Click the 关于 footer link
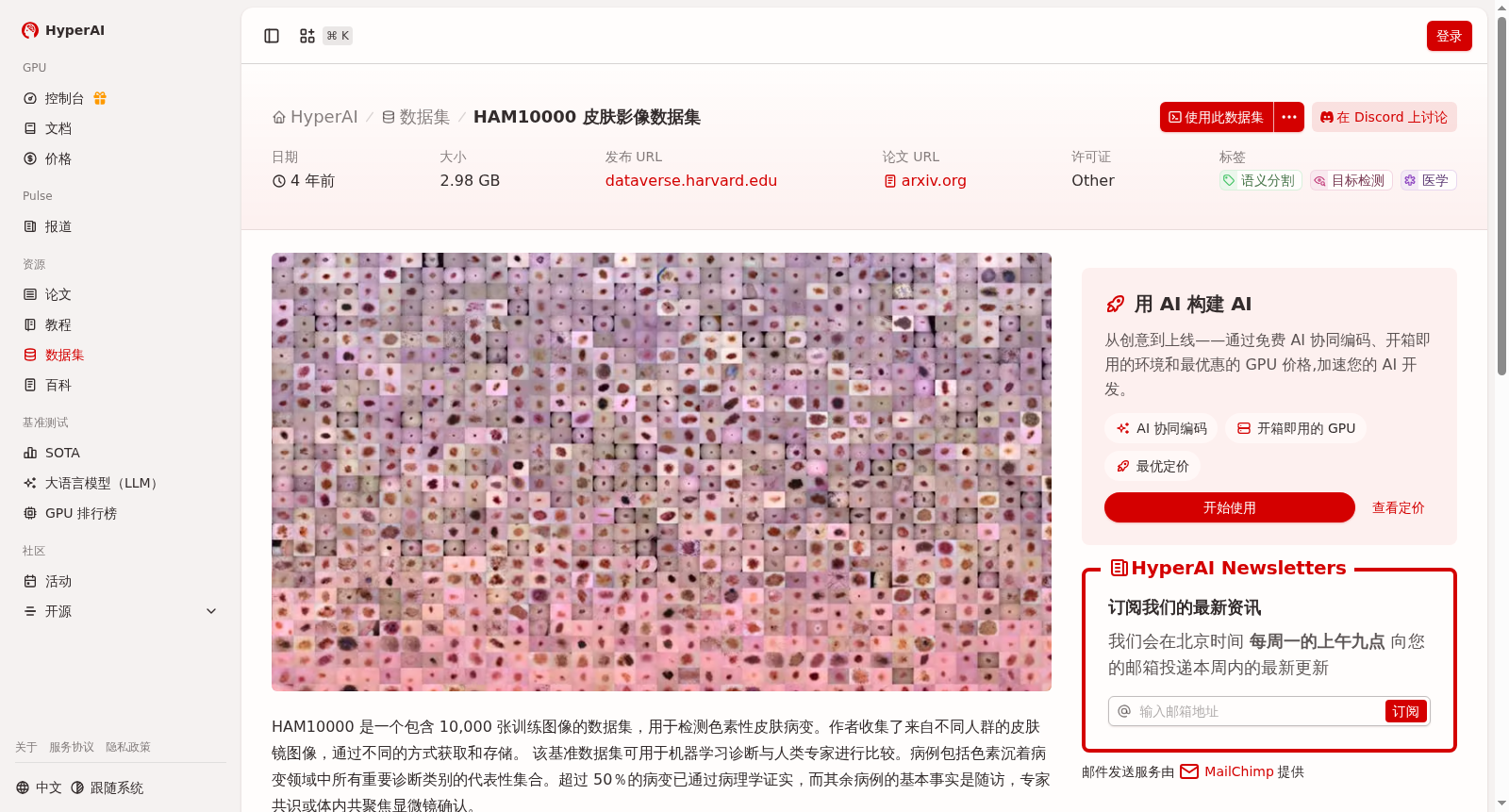 click(x=26, y=747)
